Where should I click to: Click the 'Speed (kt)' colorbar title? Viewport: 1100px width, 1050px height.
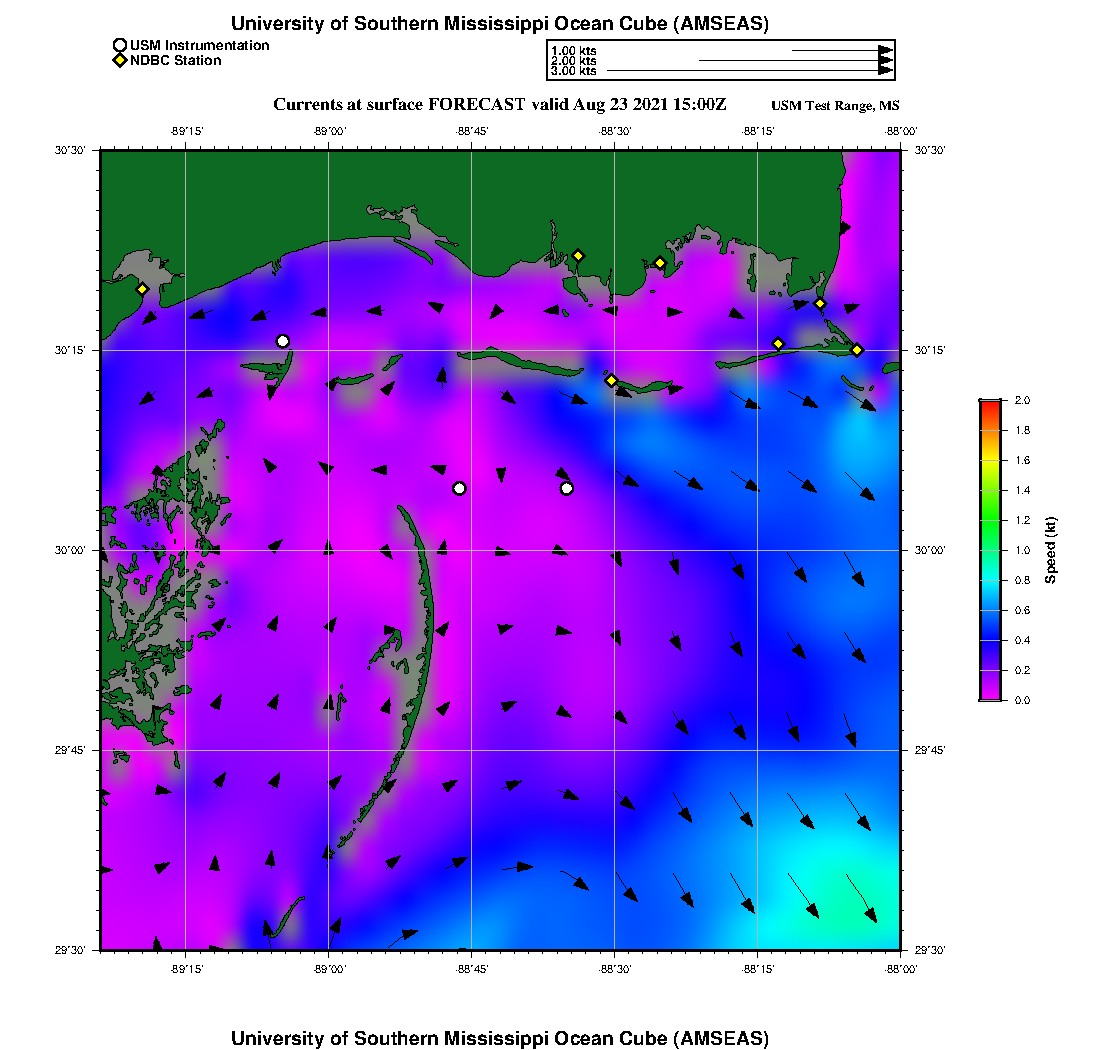(x=1050, y=550)
